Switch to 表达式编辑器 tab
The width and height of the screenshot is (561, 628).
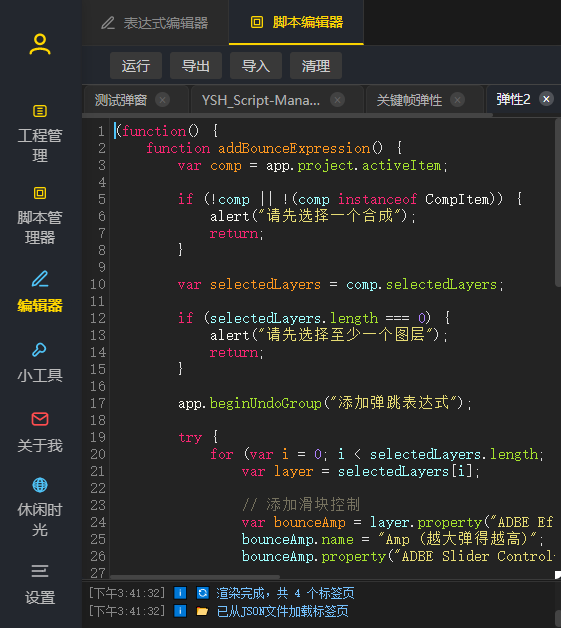(x=155, y=23)
